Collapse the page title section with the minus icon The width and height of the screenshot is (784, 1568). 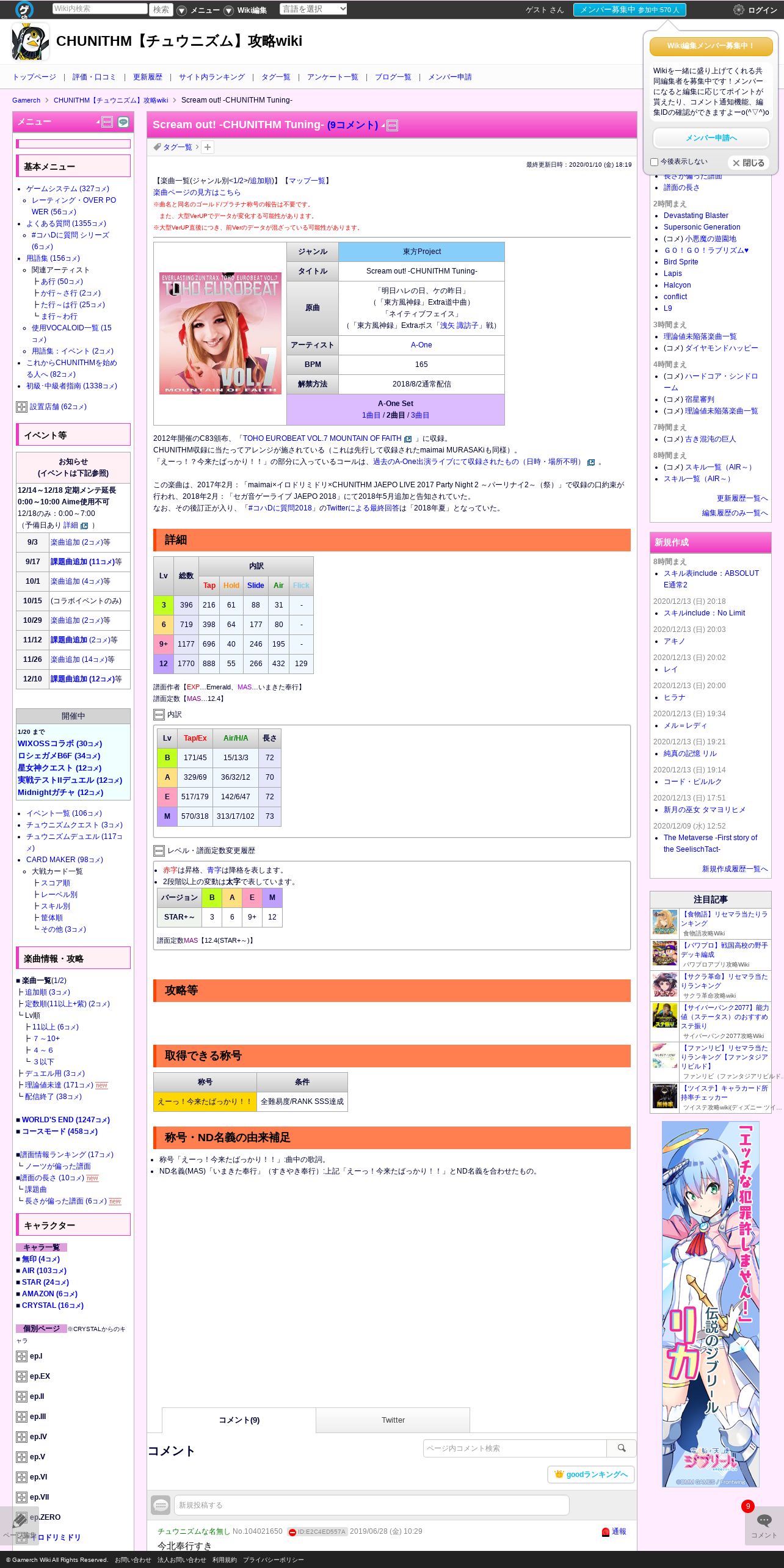click(393, 126)
